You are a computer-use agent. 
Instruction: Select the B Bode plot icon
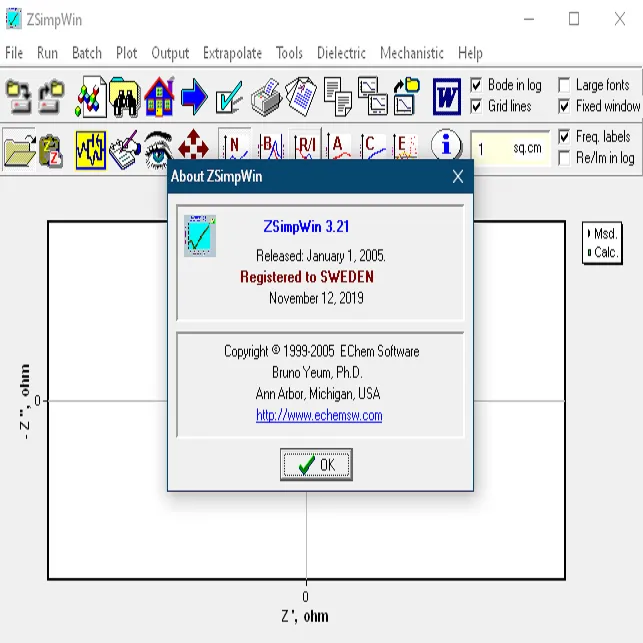tap(271, 145)
